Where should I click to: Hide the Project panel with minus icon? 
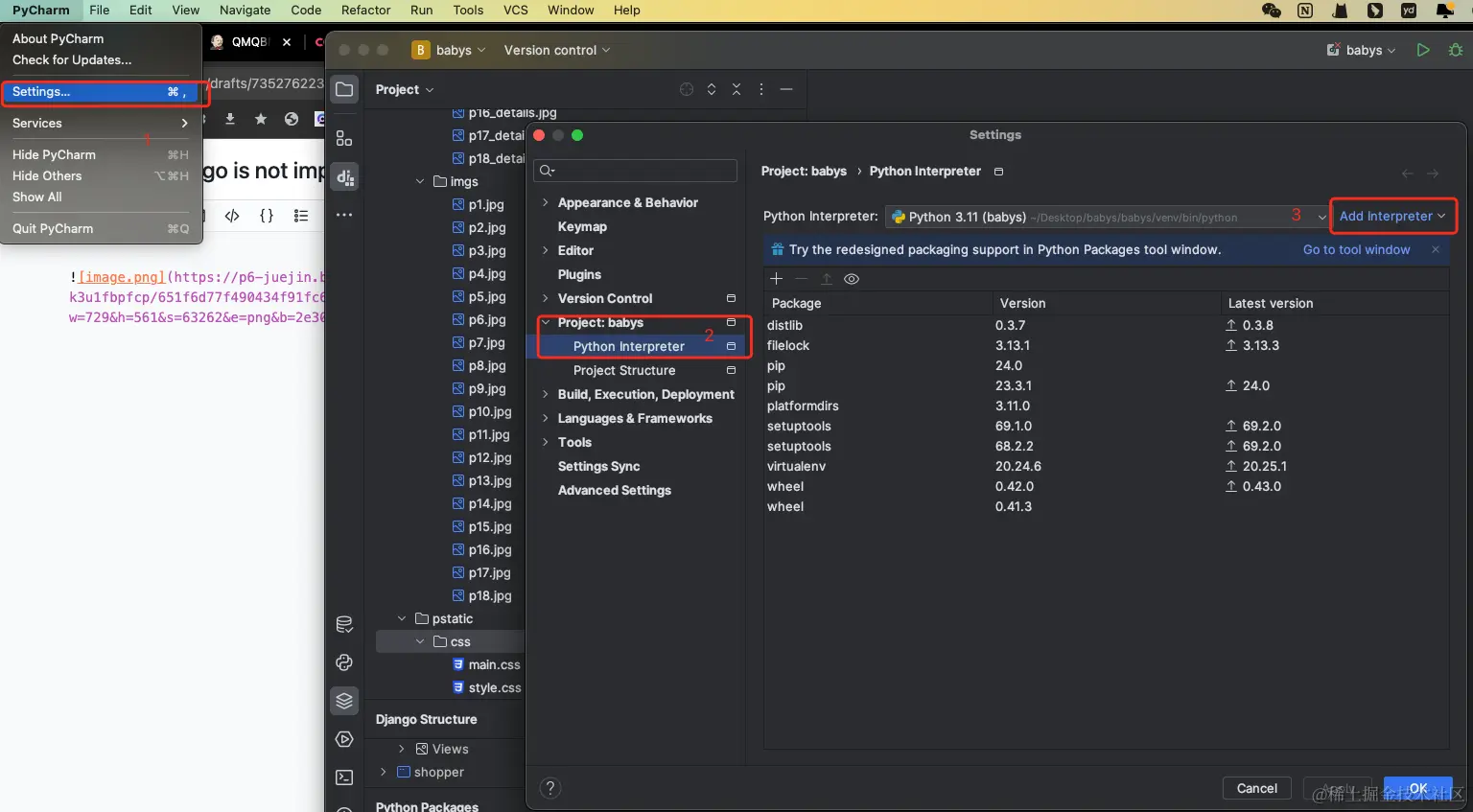coord(786,89)
